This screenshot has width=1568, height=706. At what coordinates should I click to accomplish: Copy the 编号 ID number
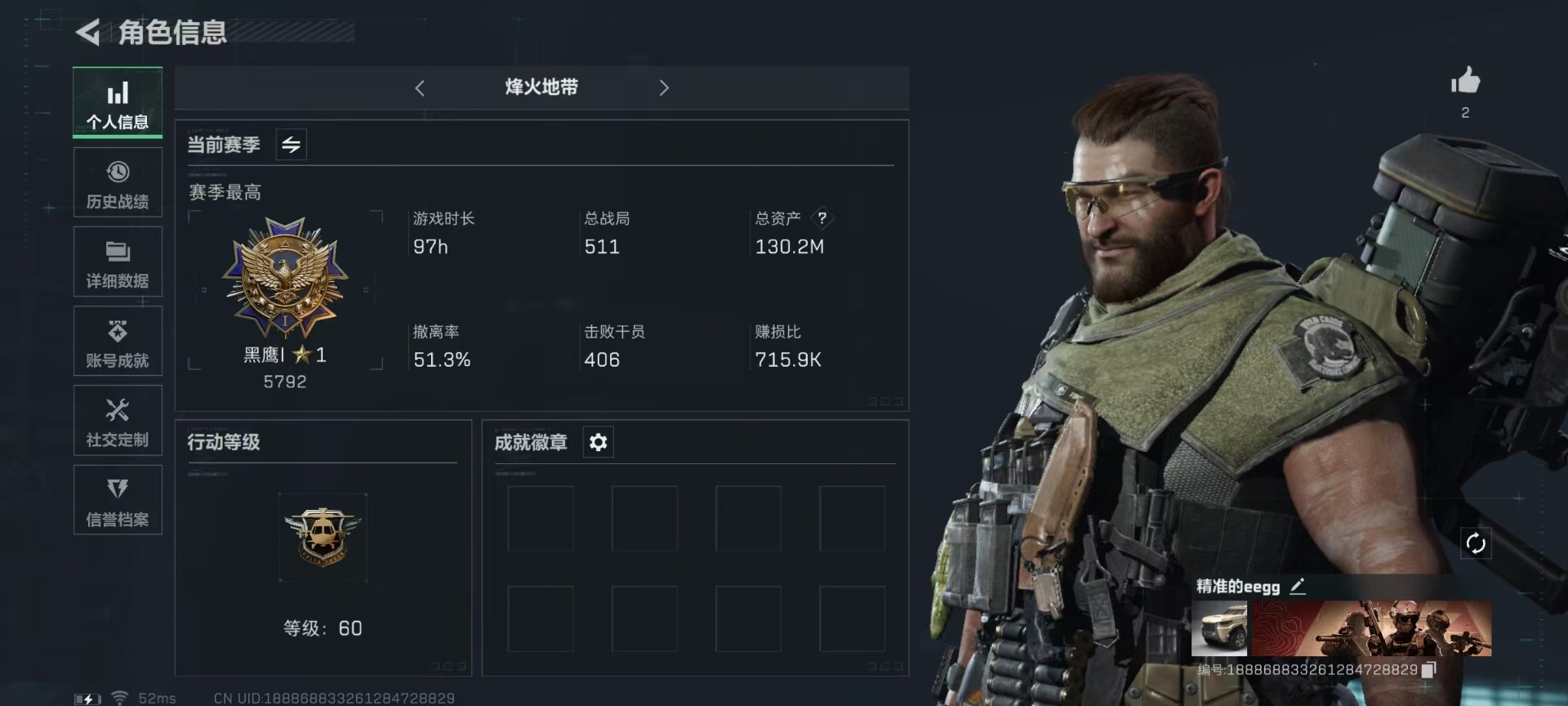tap(1429, 670)
